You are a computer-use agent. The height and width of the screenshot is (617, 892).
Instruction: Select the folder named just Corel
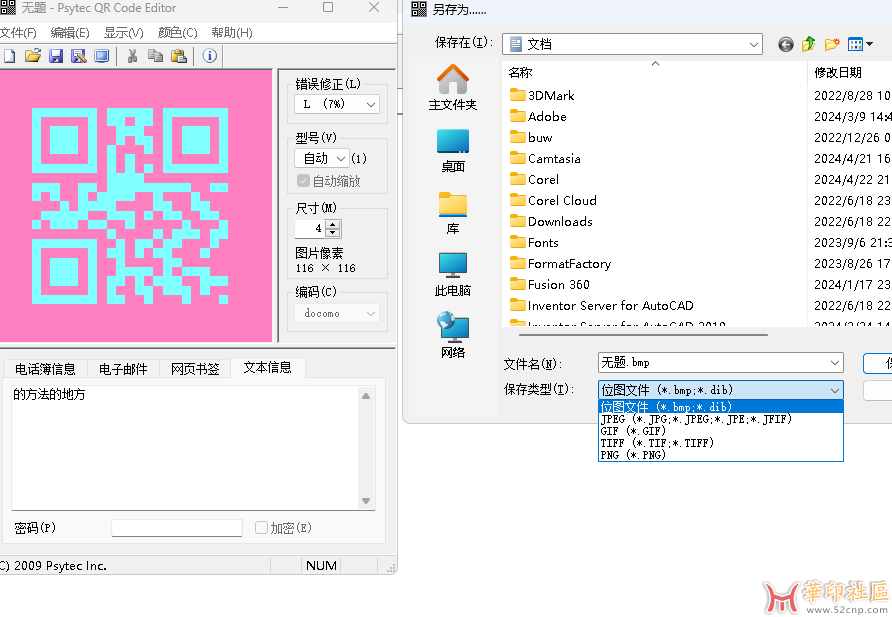coord(535,180)
